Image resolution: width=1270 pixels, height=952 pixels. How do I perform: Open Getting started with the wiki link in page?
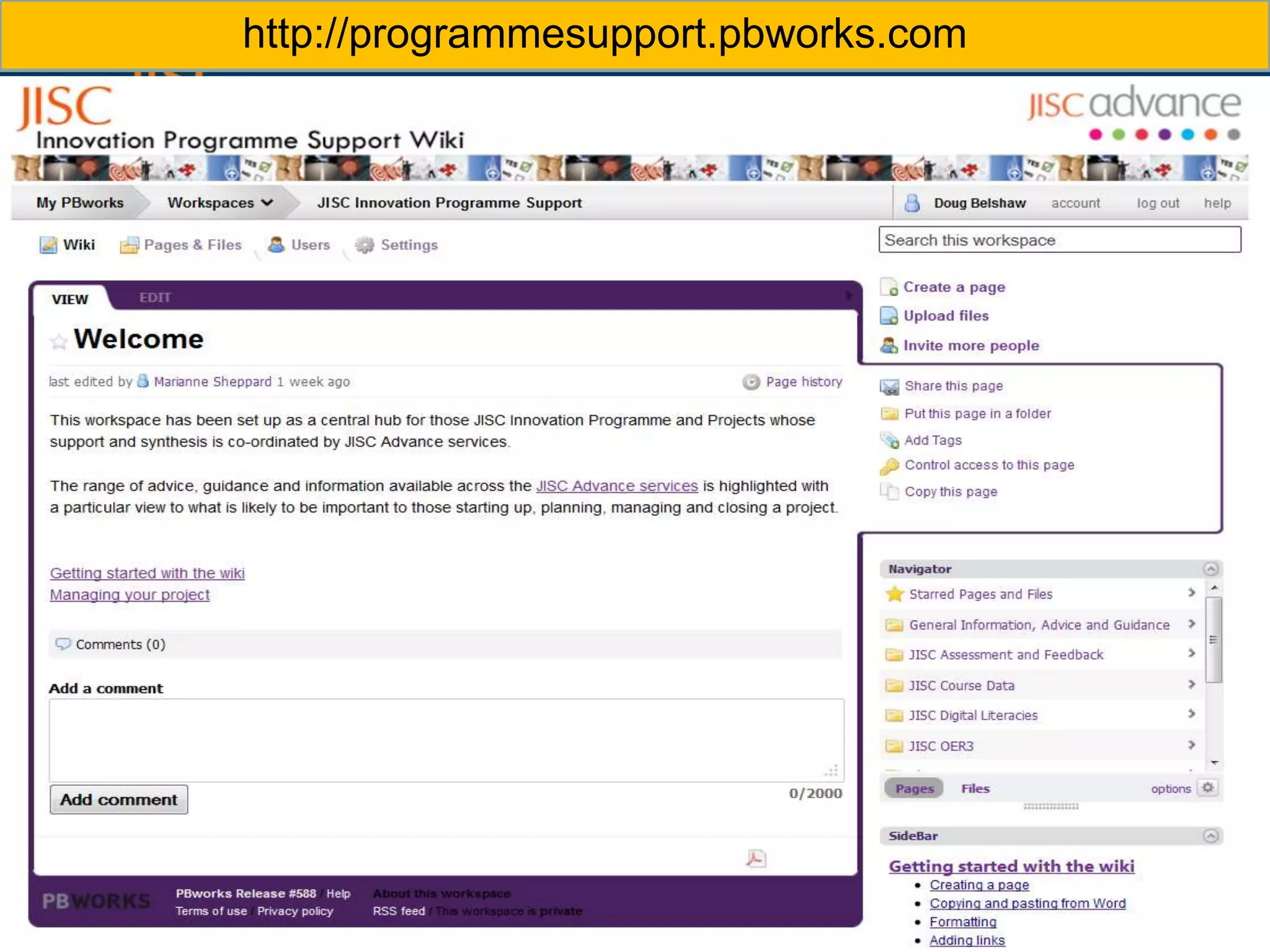[147, 573]
